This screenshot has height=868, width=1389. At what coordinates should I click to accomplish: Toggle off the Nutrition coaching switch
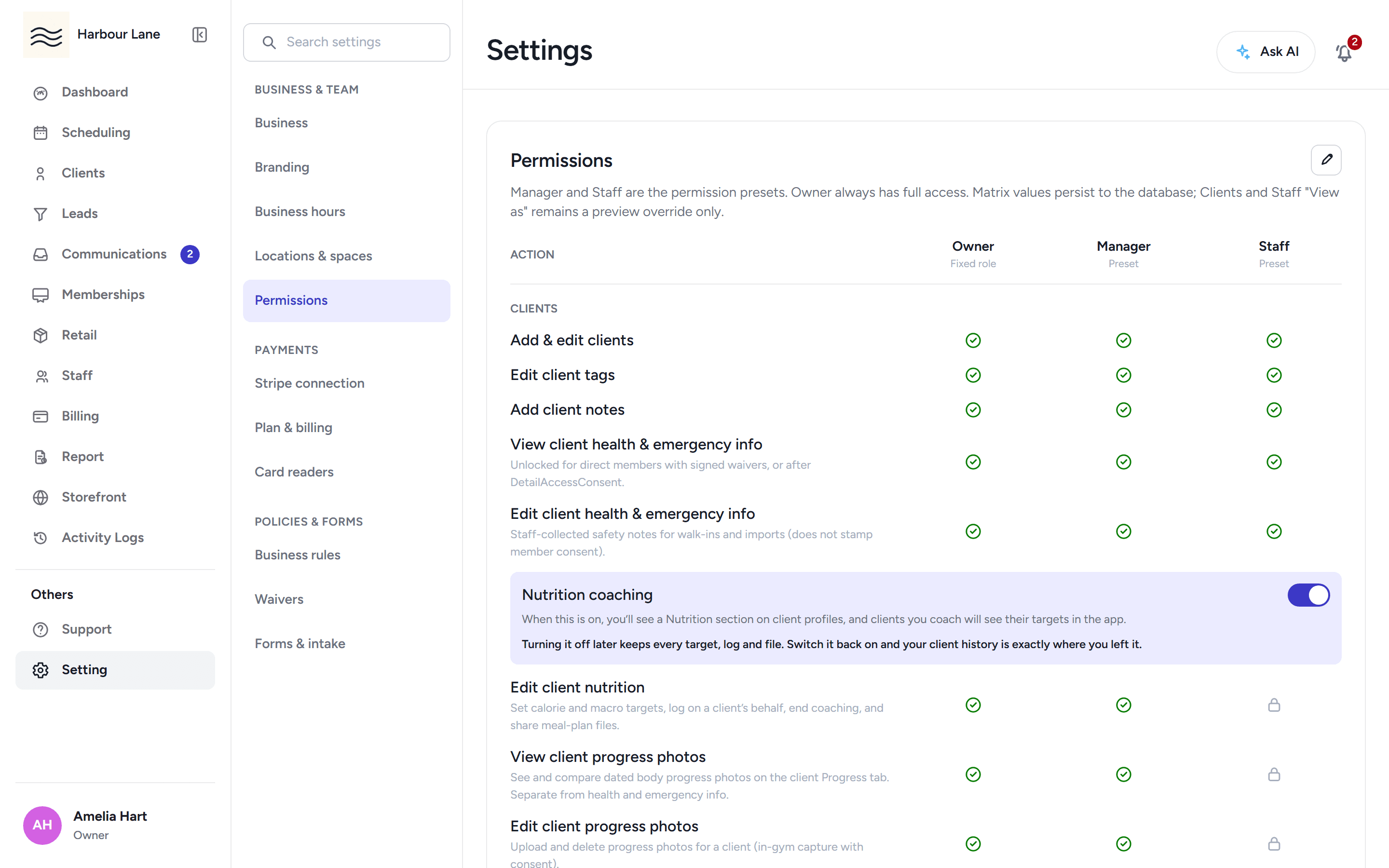pyautogui.click(x=1308, y=595)
